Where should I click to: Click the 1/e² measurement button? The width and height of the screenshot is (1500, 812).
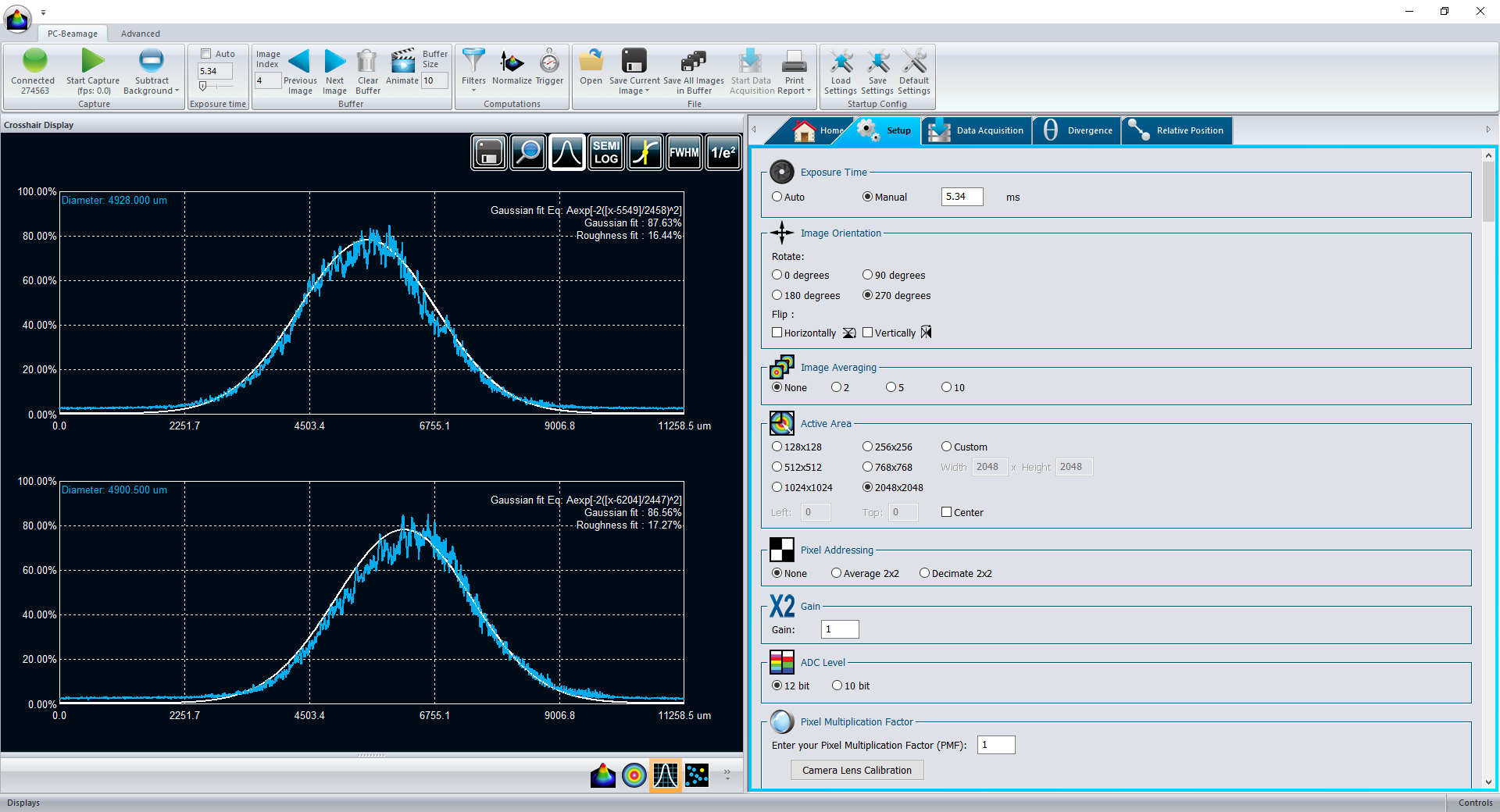tap(723, 152)
